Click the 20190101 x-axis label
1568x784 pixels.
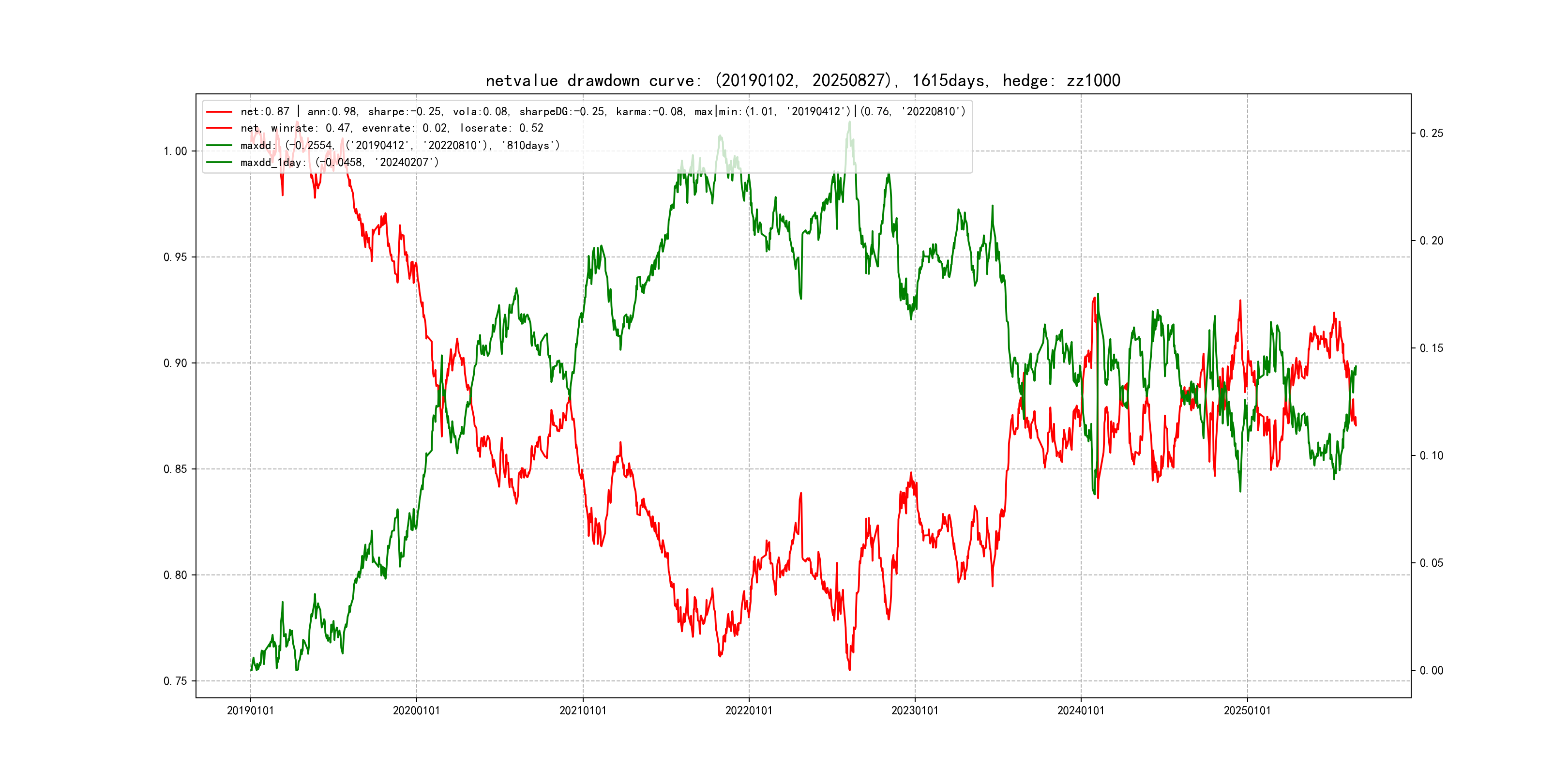click(250, 710)
